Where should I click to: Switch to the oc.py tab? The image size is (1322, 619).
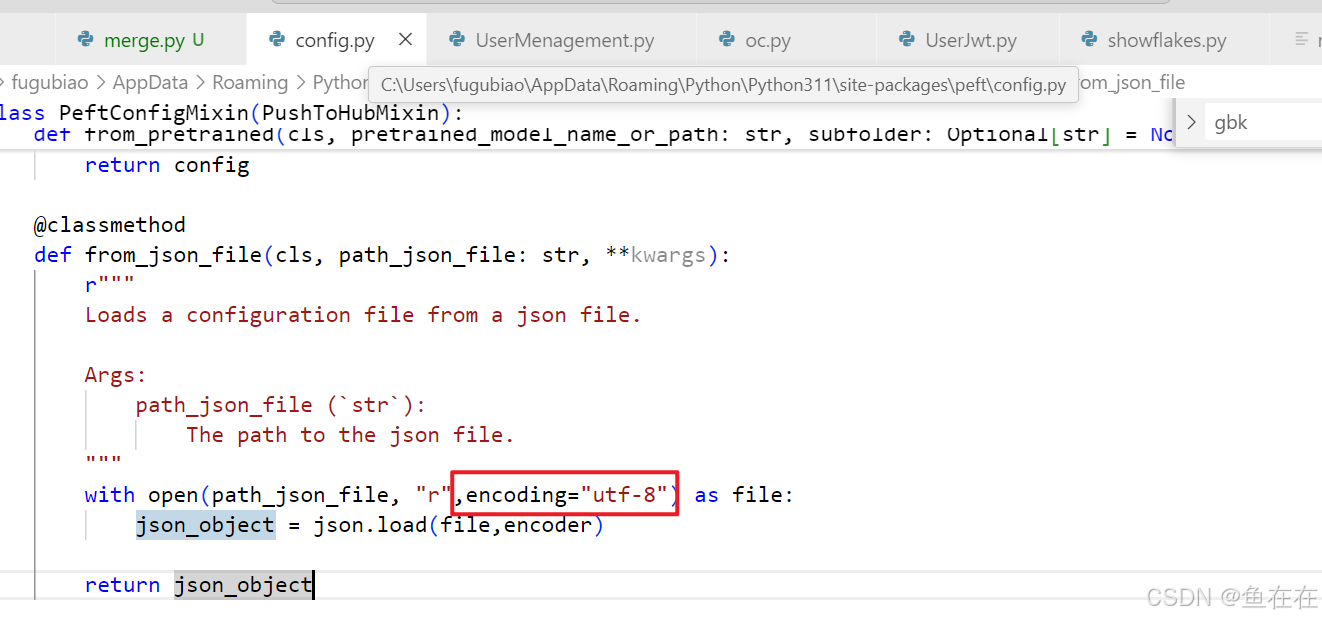tap(765, 40)
